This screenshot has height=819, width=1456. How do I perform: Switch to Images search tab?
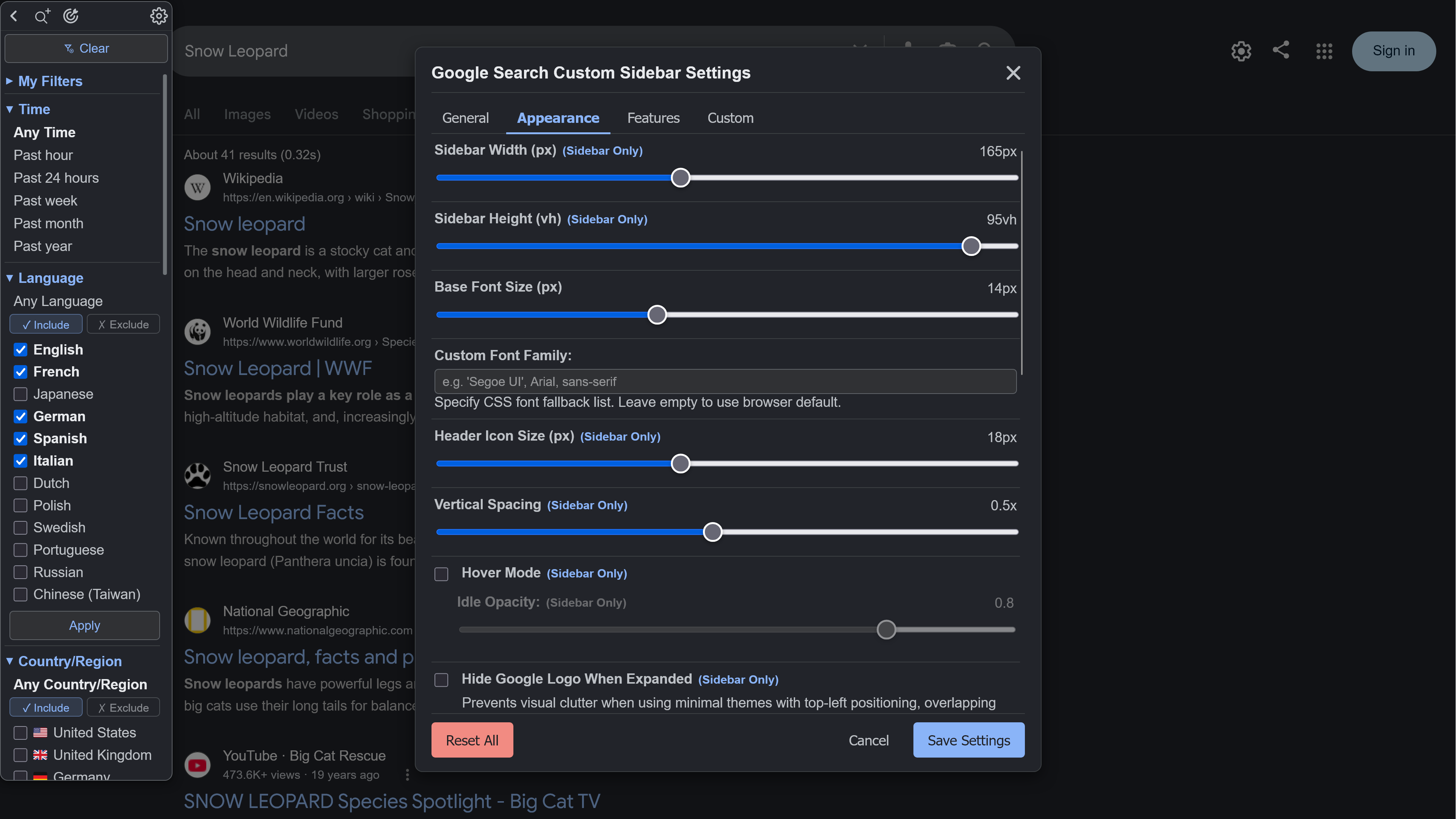(247, 114)
